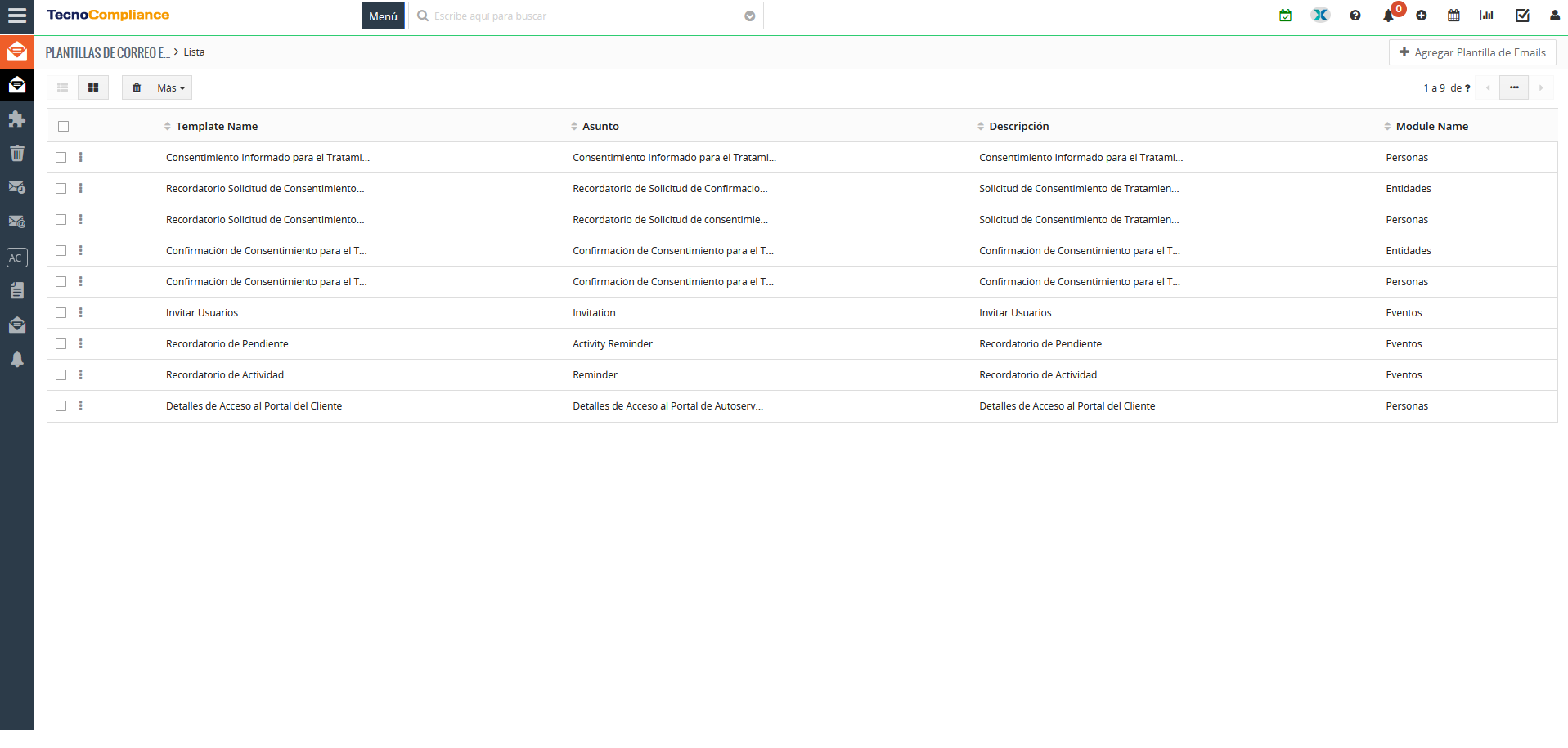The height and width of the screenshot is (748, 1568).
Task: Open the hamburger navigation menu
Action: (x=17, y=16)
